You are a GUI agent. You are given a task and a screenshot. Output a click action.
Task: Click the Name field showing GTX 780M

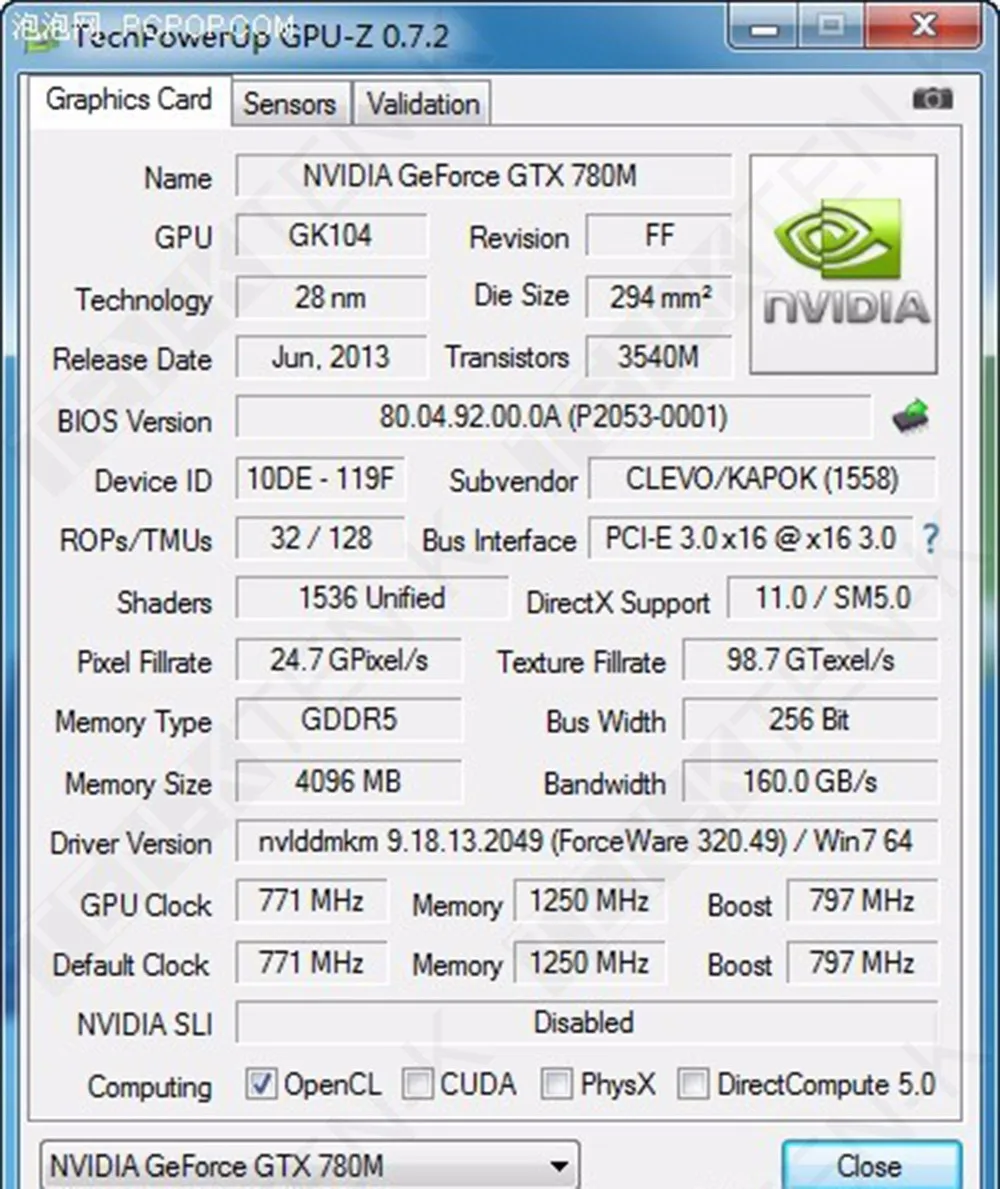[484, 176]
